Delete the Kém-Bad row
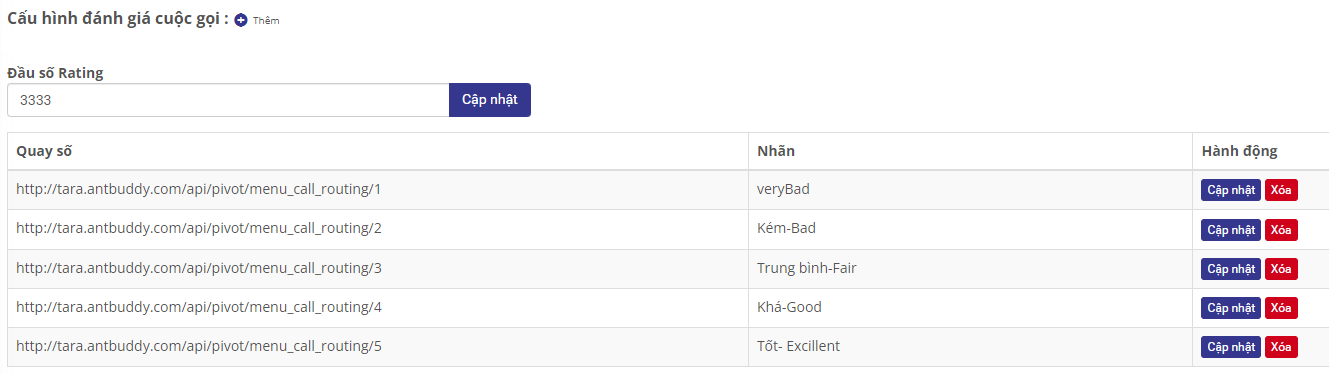This screenshot has height=374, width=1329. [1281, 230]
